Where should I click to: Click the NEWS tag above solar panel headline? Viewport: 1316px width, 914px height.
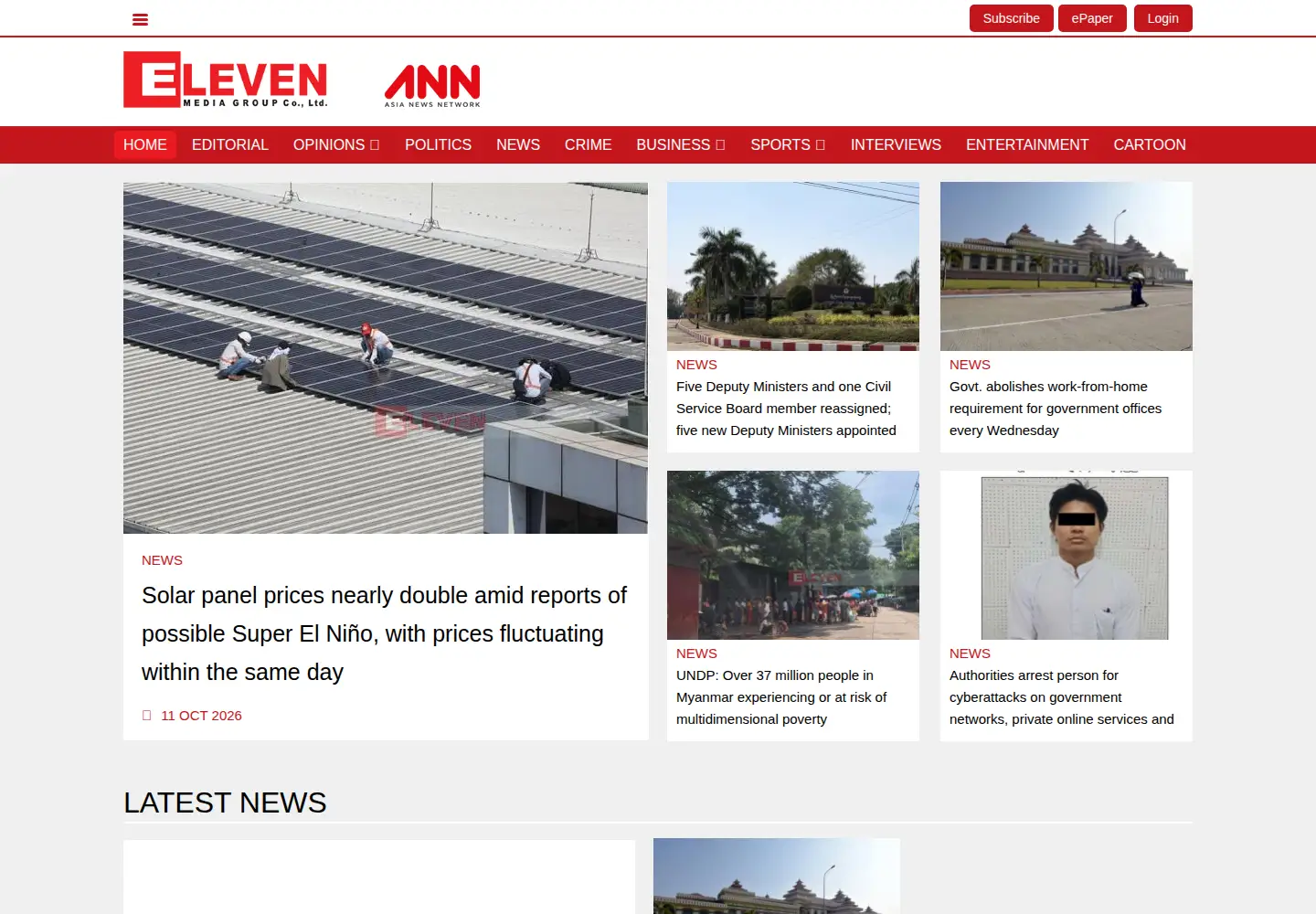[x=162, y=560]
